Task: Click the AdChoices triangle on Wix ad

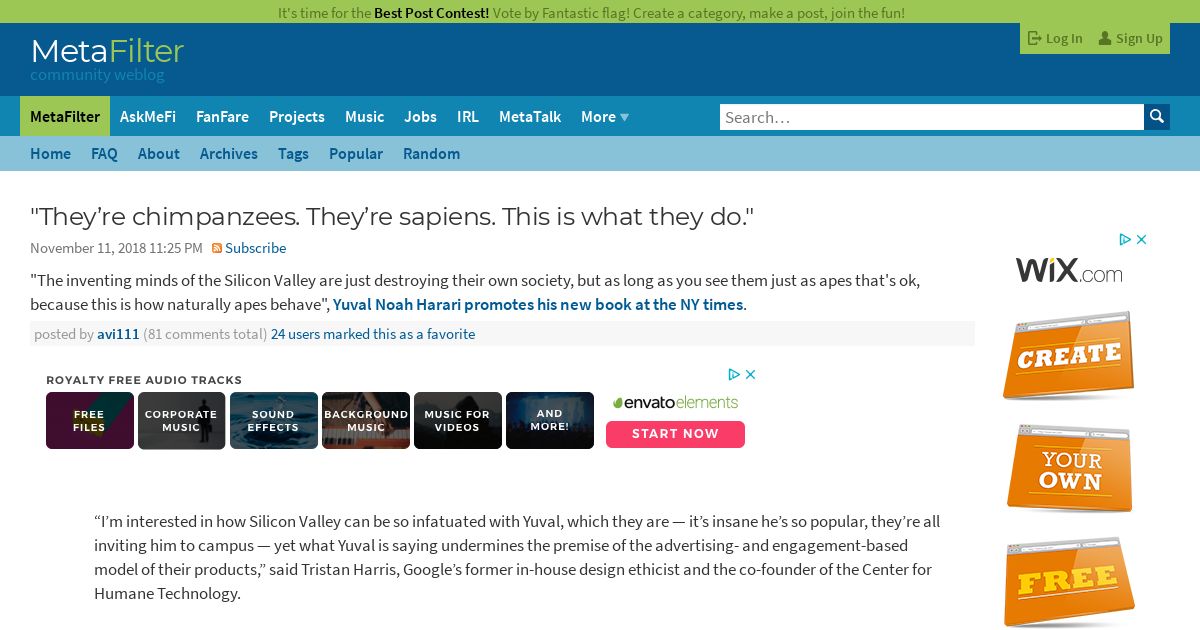Action: coord(1125,239)
